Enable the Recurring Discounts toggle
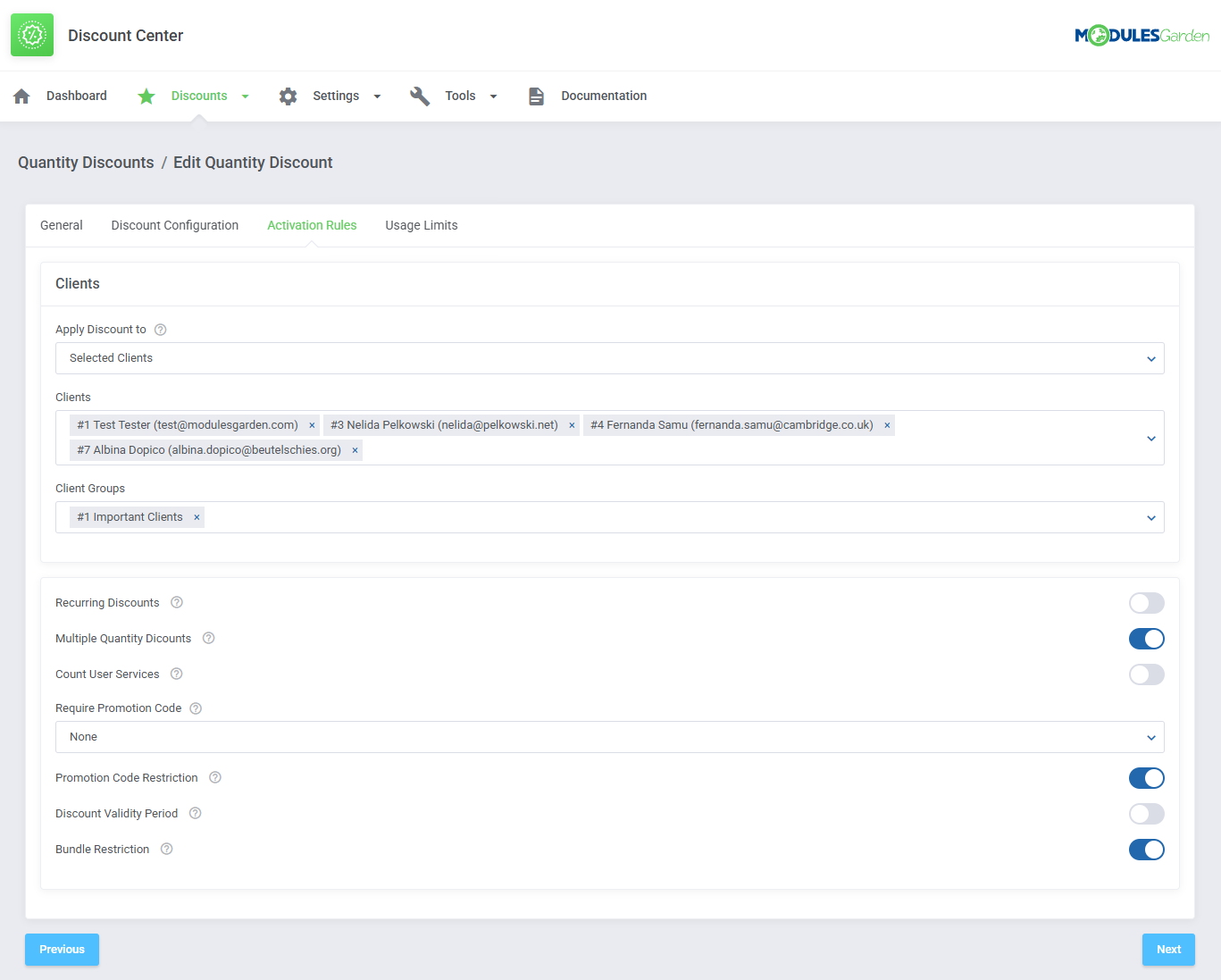Image resolution: width=1221 pixels, height=980 pixels. 1146,603
